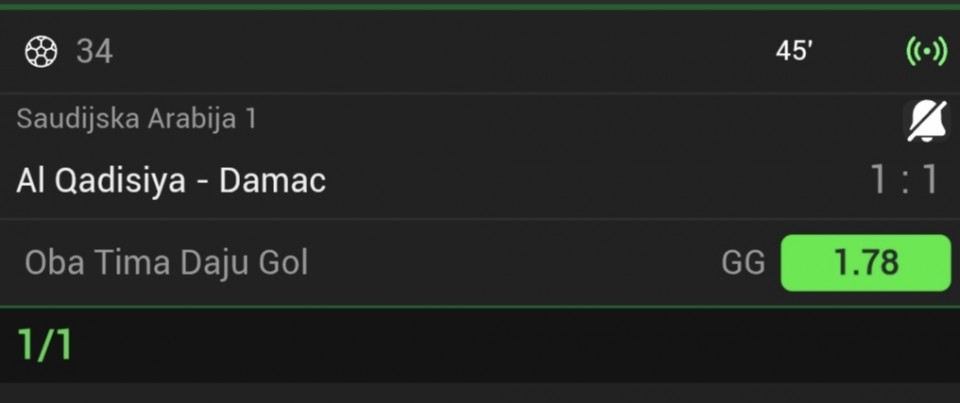
Task: Click the green progress line at top
Action: [480, 6]
